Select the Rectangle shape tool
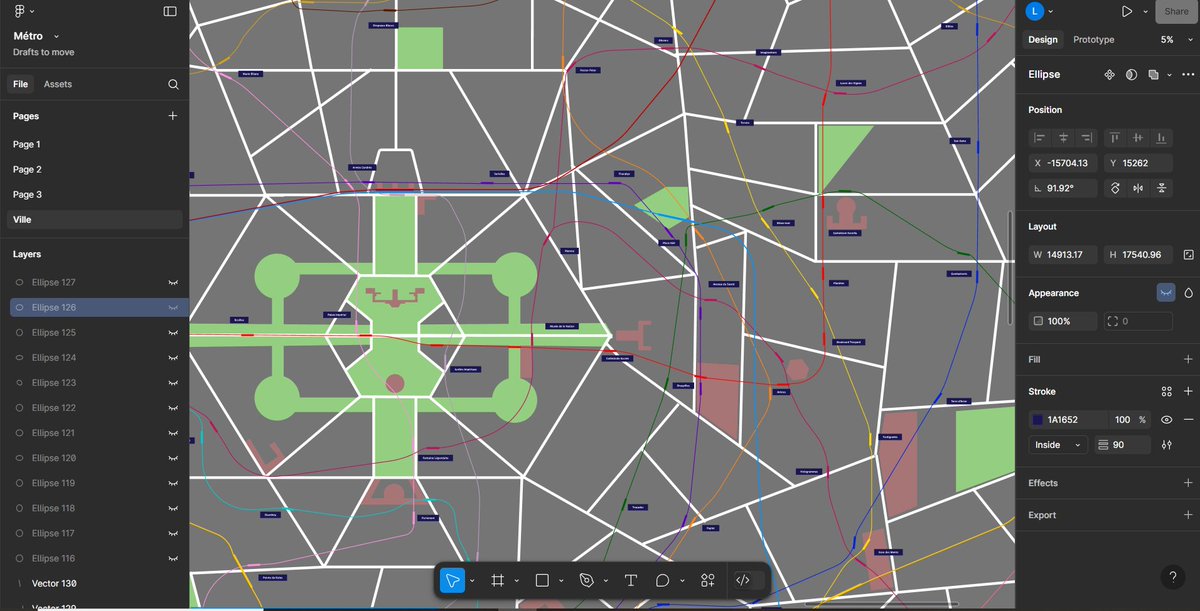This screenshot has height=611, width=1200. point(542,580)
